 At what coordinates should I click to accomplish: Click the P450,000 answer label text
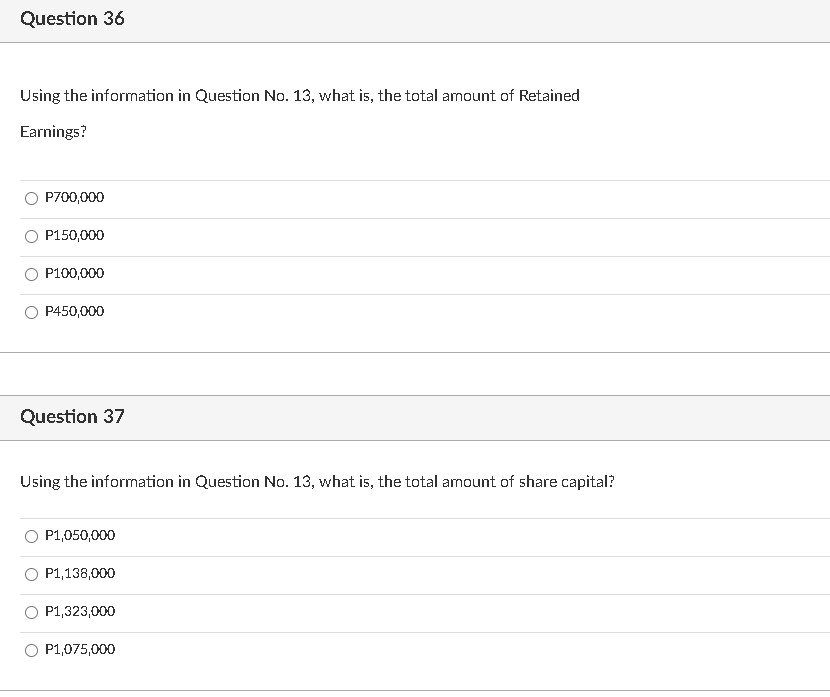click(74, 311)
